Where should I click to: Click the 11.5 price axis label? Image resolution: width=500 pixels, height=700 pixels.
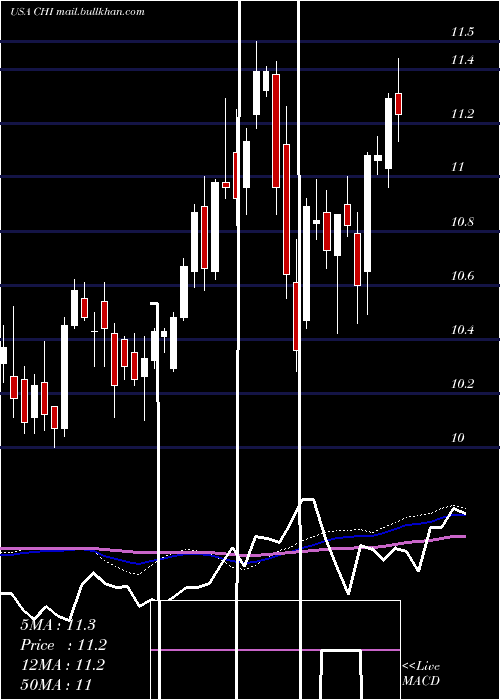462,32
